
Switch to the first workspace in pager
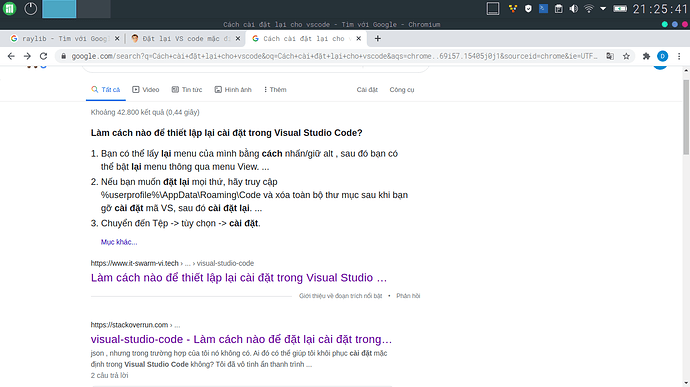(59, 9)
